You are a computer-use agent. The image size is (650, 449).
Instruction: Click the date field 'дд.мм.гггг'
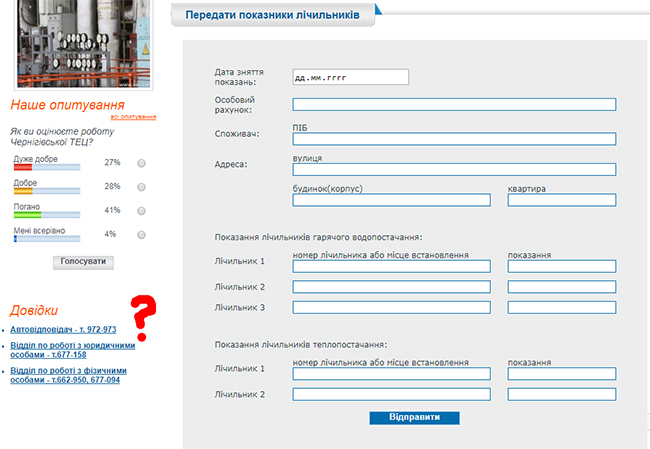351,77
